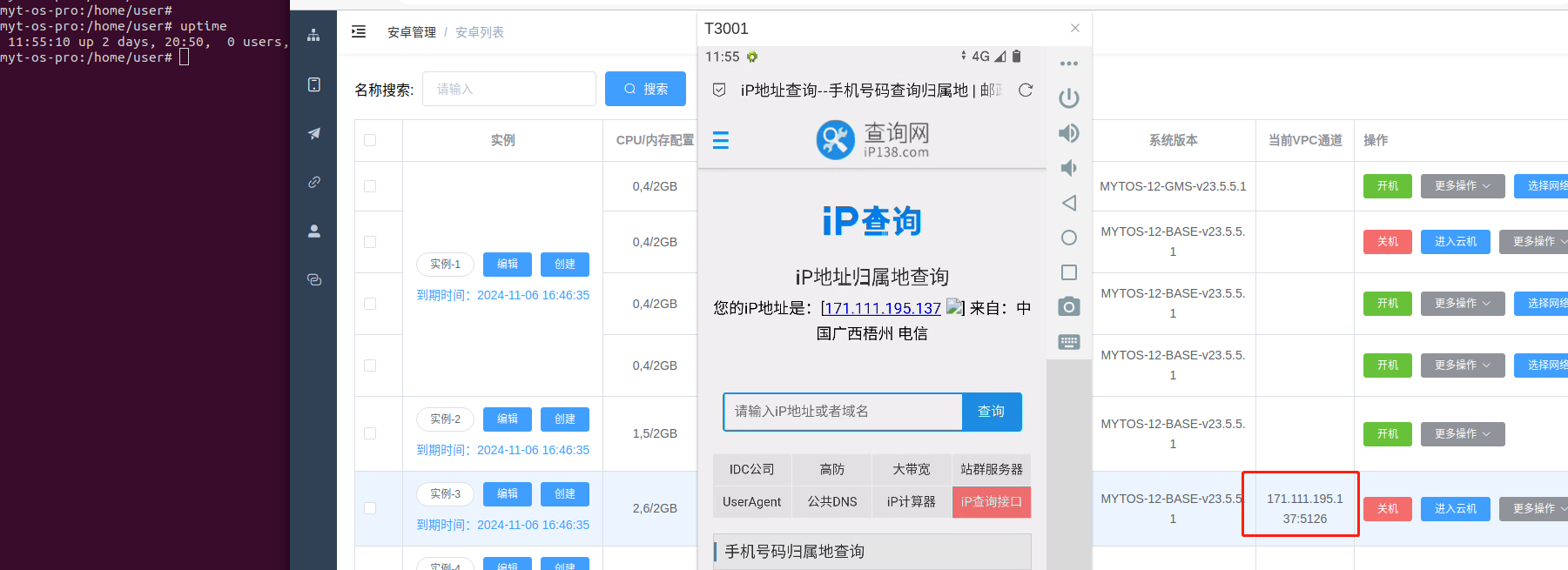Open IDC公司 in the phone page
The width and height of the screenshot is (1568, 570).
(752, 469)
